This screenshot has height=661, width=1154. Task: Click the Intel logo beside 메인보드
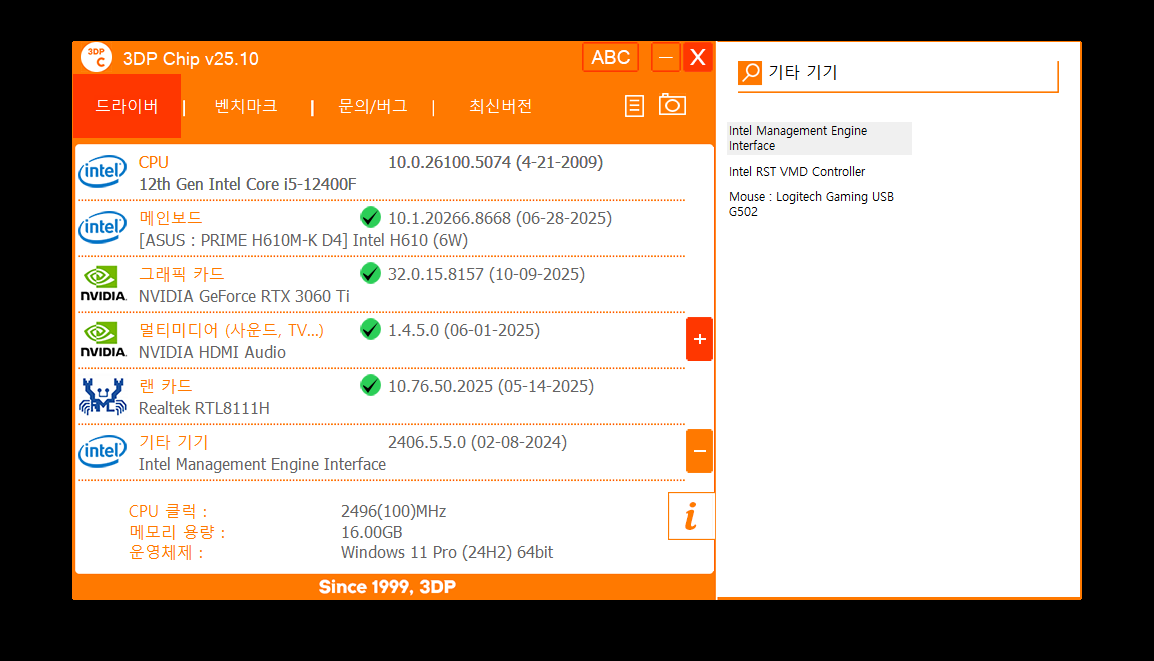coord(103,228)
